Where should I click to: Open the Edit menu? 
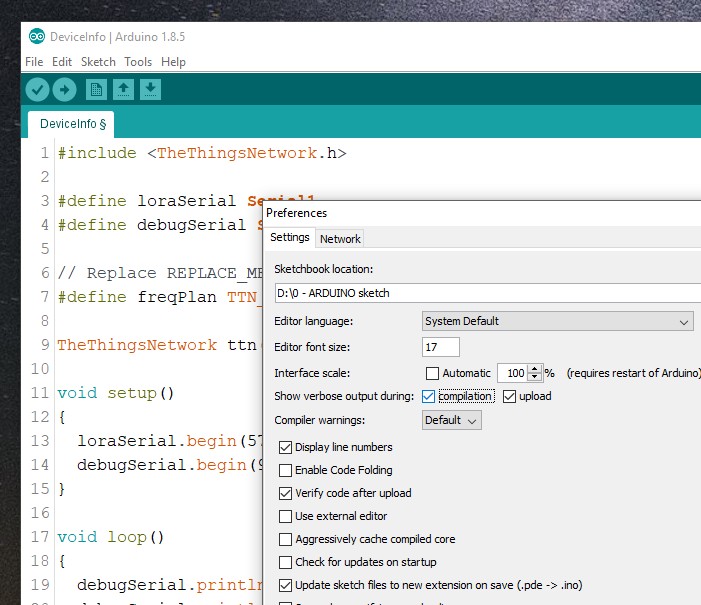click(62, 62)
